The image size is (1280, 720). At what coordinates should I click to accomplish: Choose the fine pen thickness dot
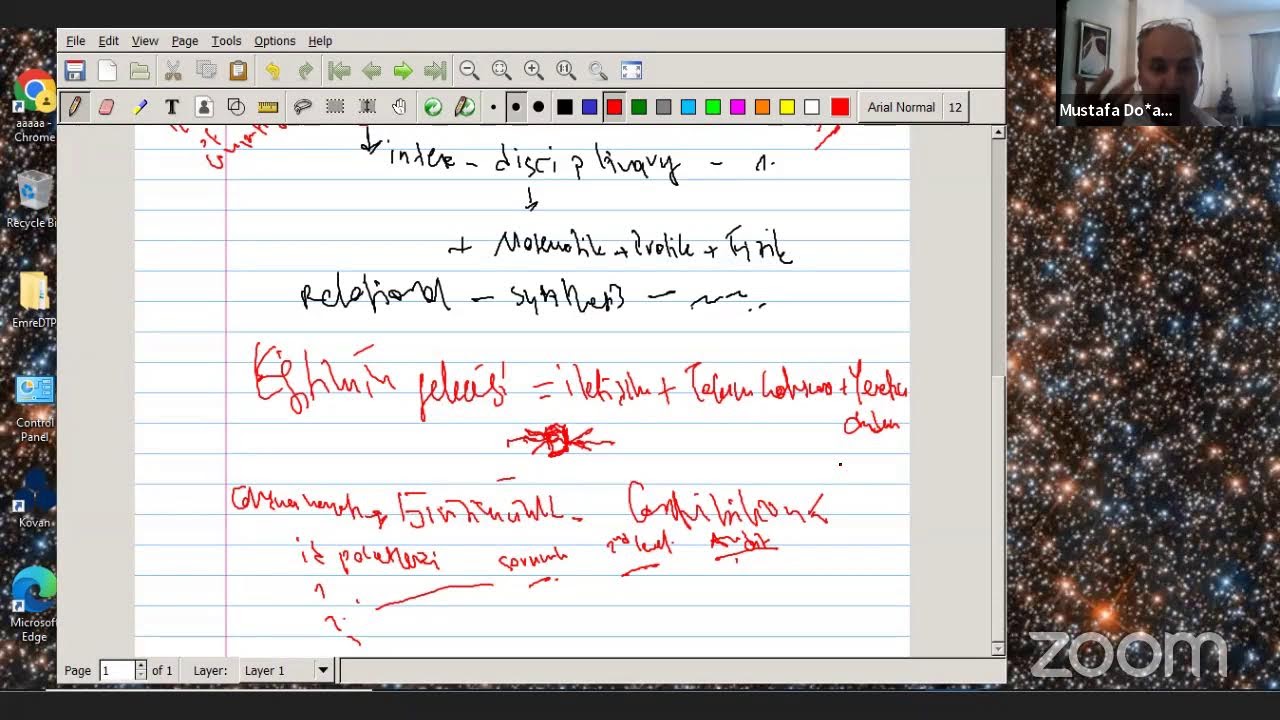493,107
